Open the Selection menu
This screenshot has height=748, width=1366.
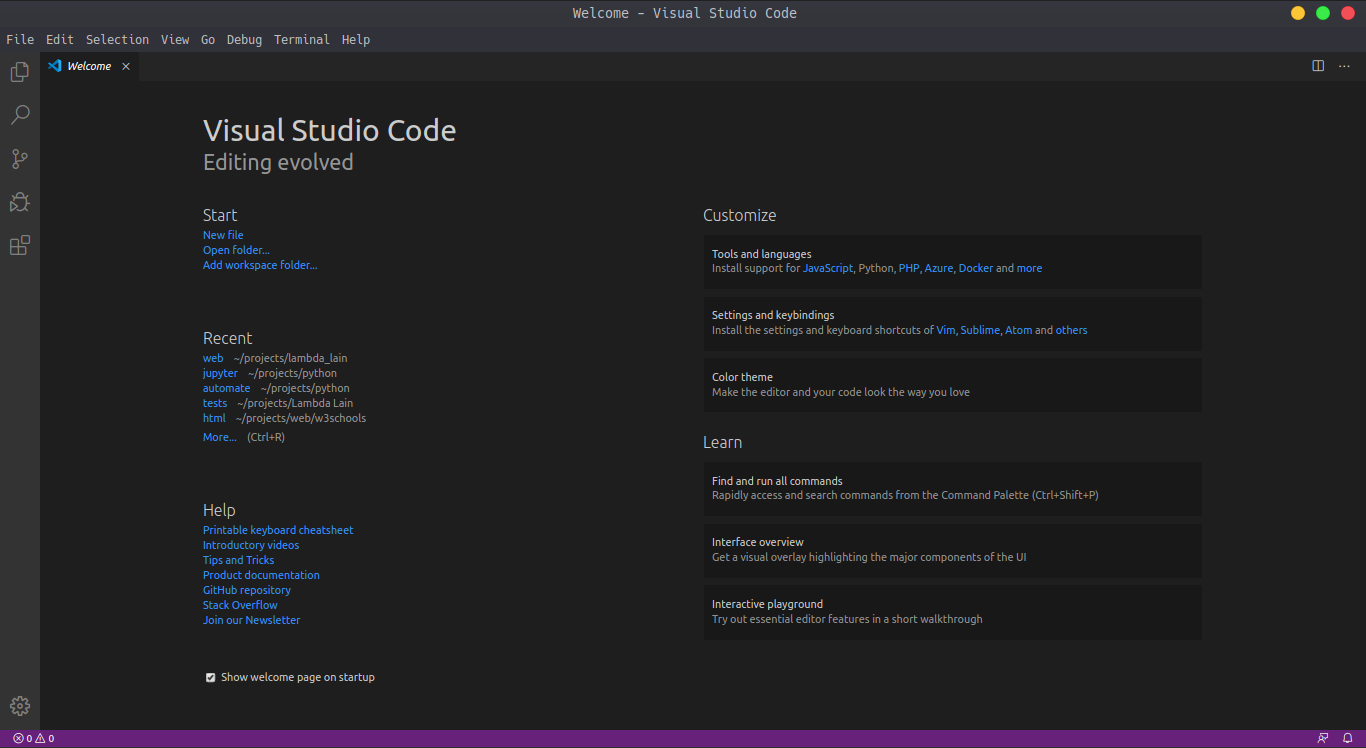117,40
